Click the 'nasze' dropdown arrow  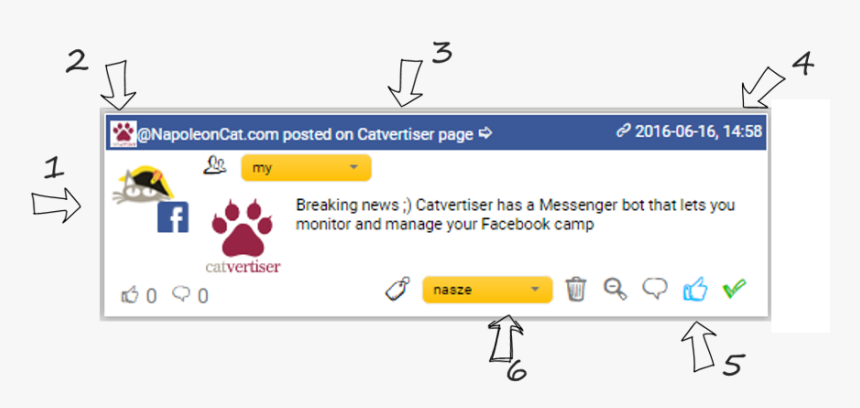535,290
